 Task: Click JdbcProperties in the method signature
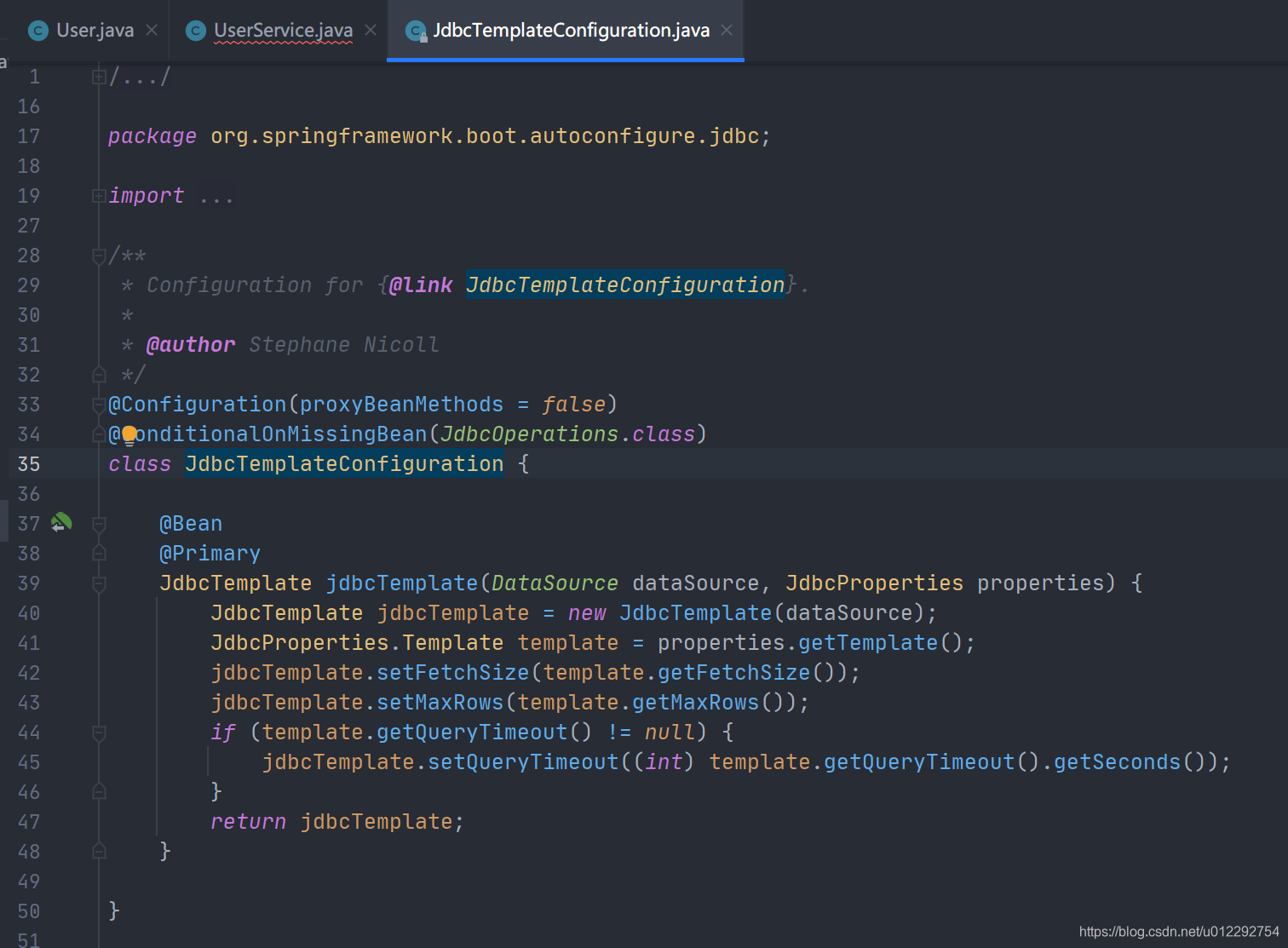[x=874, y=583]
